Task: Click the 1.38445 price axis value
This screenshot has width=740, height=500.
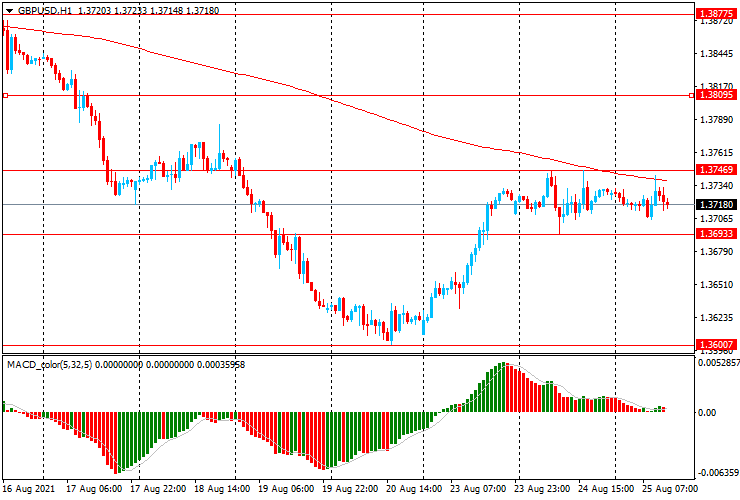Action: [x=717, y=53]
